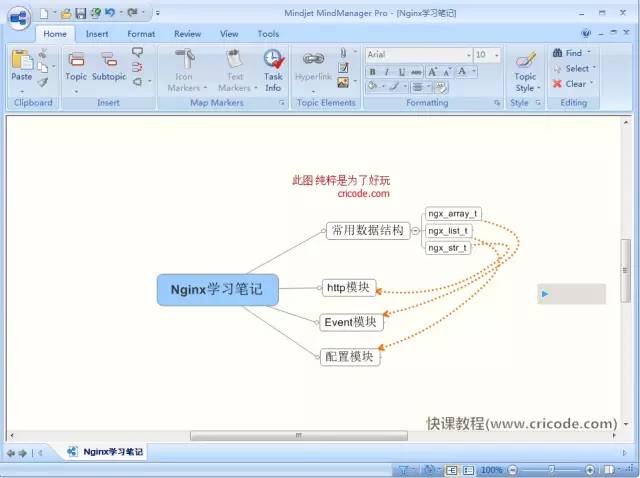Toggle Bold formatting
The height and width of the screenshot is (478, 640).
[x=372, y=72]
